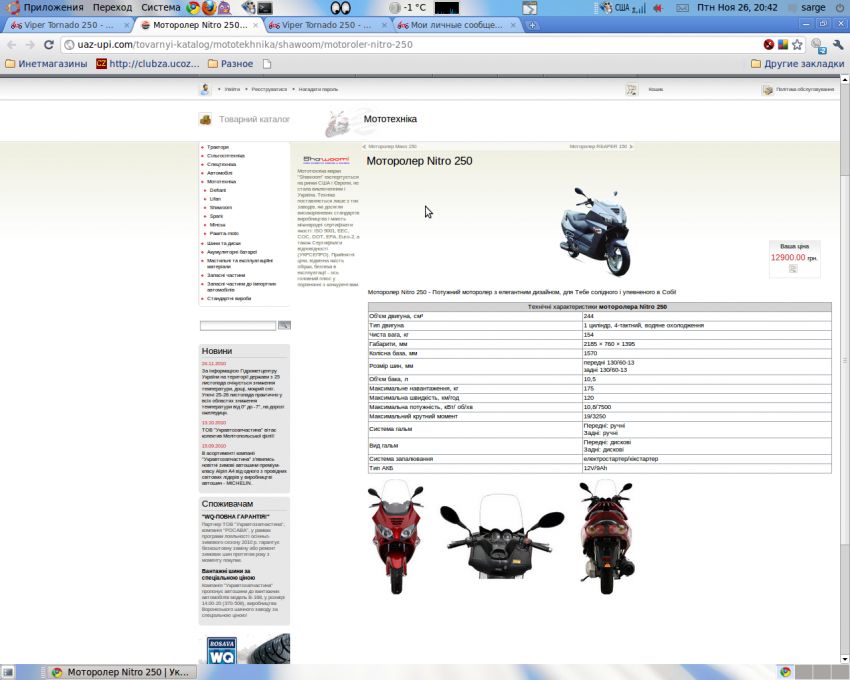
Task: Open the Кошик cart link
Action: click(656, 89)
